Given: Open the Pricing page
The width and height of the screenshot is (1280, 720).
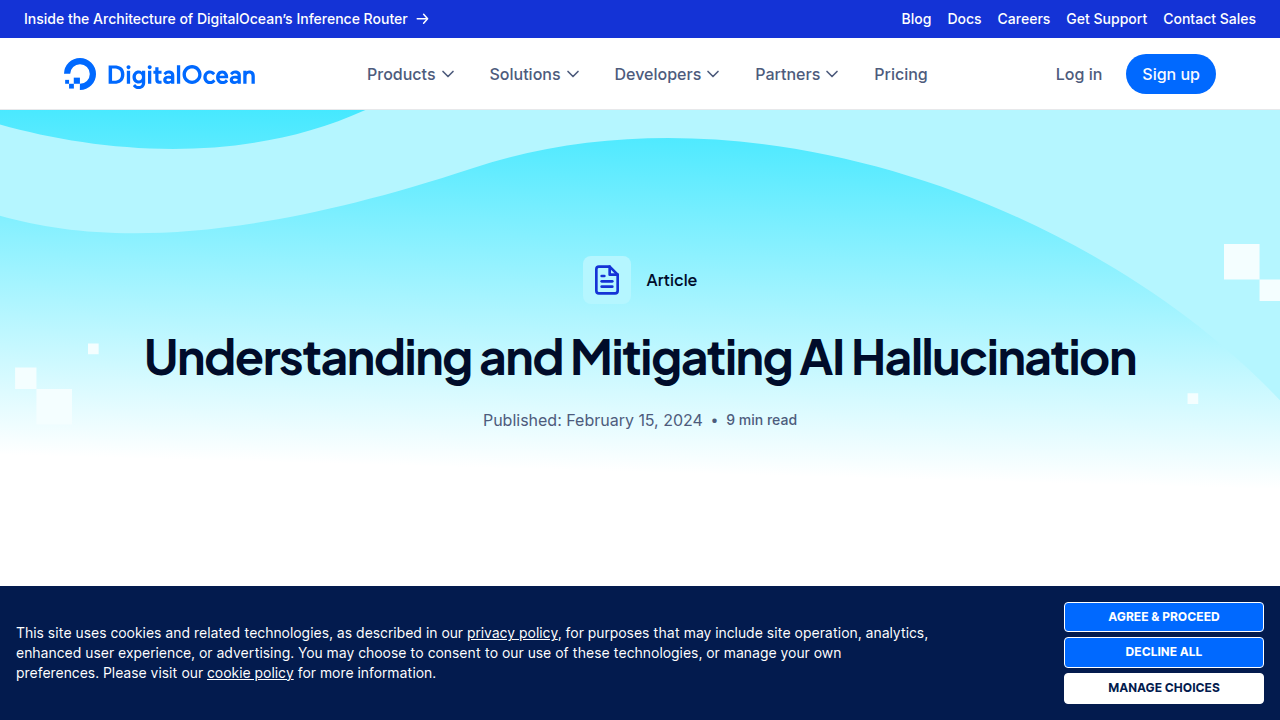Looking at the screenshot, I should coord(901,74).
